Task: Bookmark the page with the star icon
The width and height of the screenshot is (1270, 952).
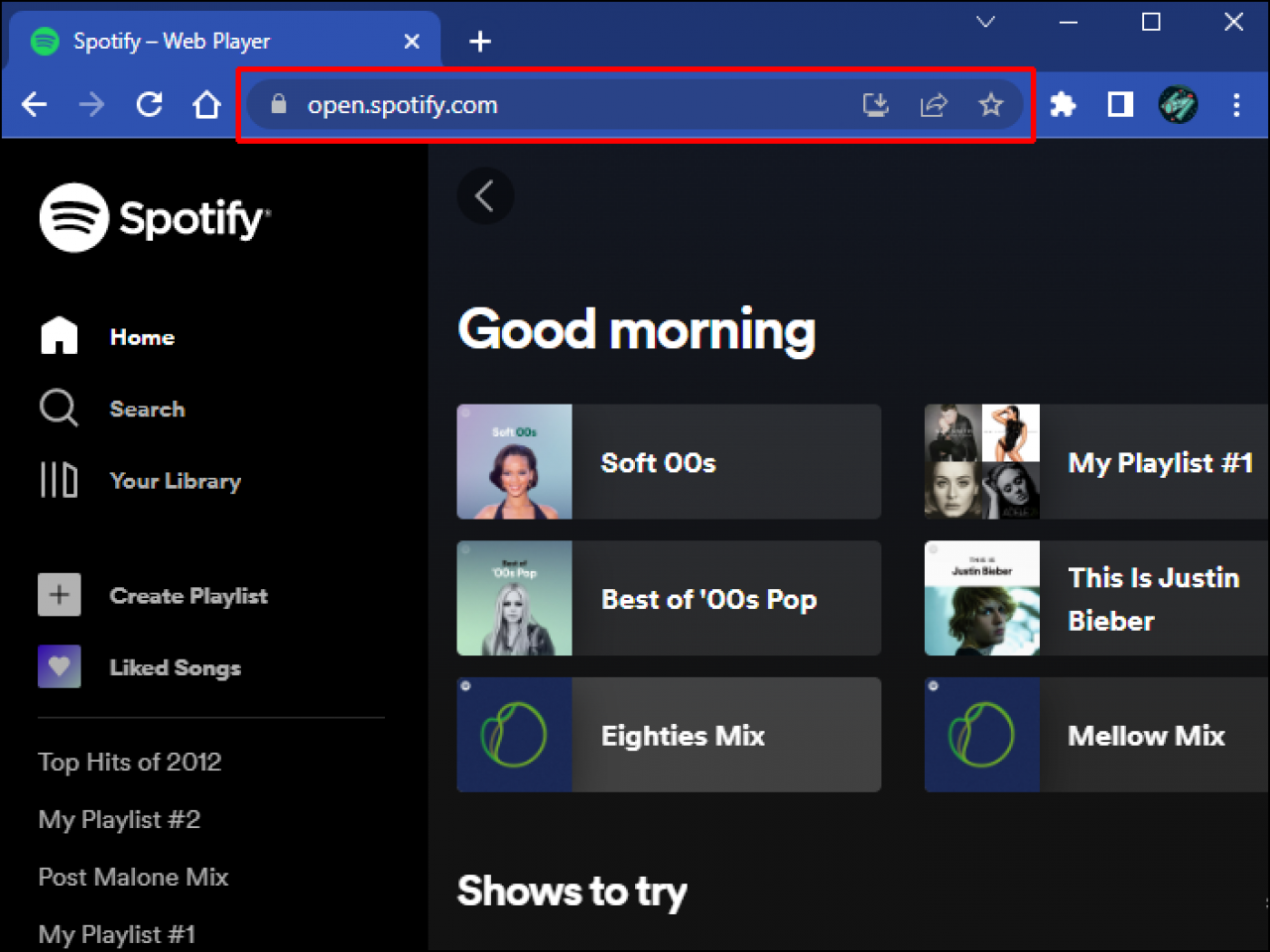Action: tap(991, 104)
